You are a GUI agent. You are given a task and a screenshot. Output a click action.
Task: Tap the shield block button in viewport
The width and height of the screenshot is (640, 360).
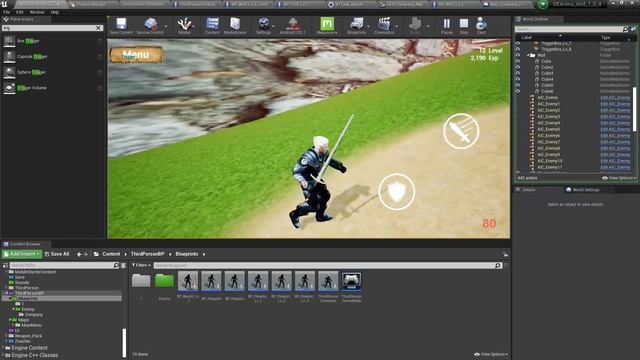pyautogui.click(x=397, y=192)
